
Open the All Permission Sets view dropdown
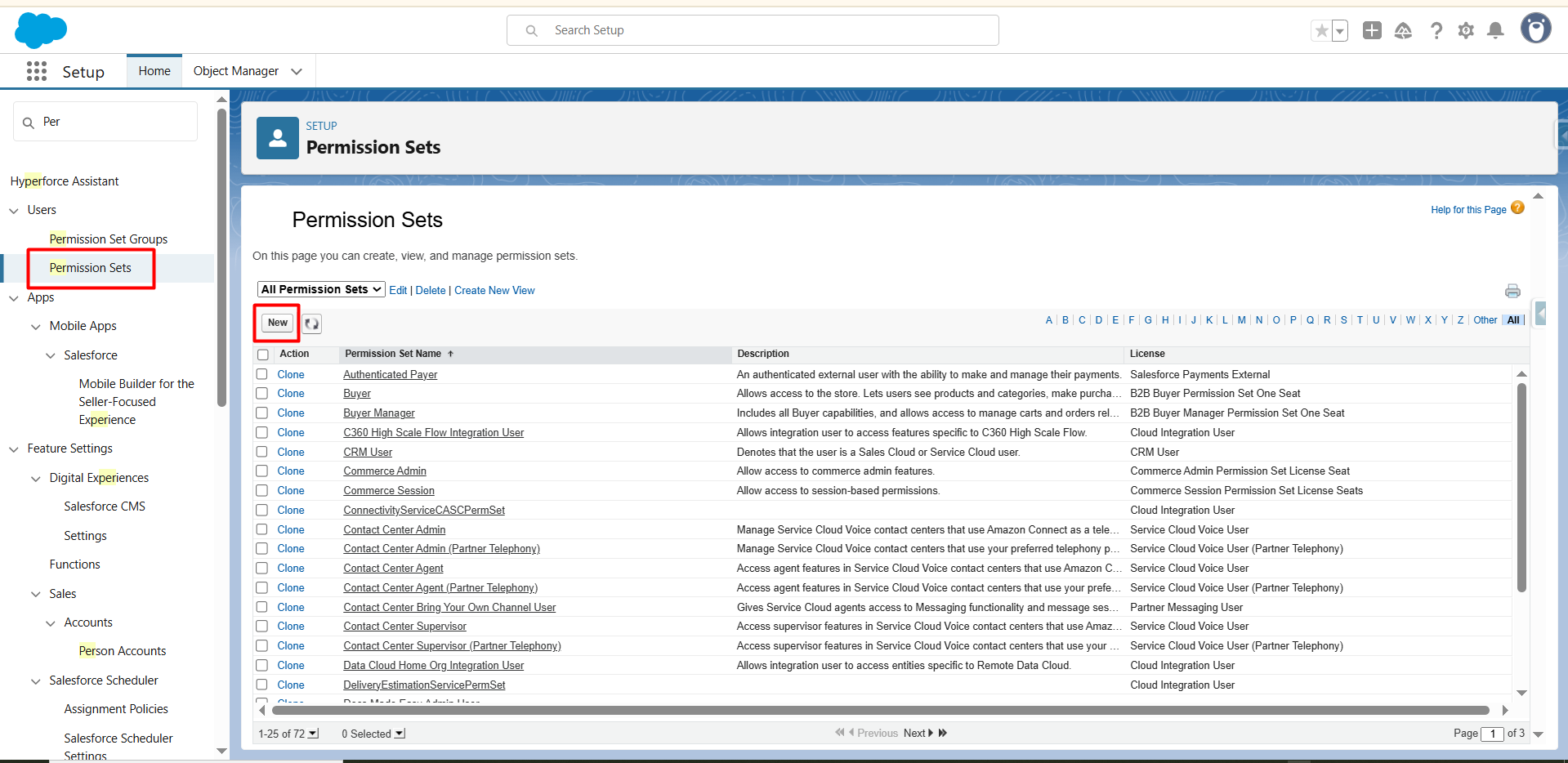tap(321, 290)
